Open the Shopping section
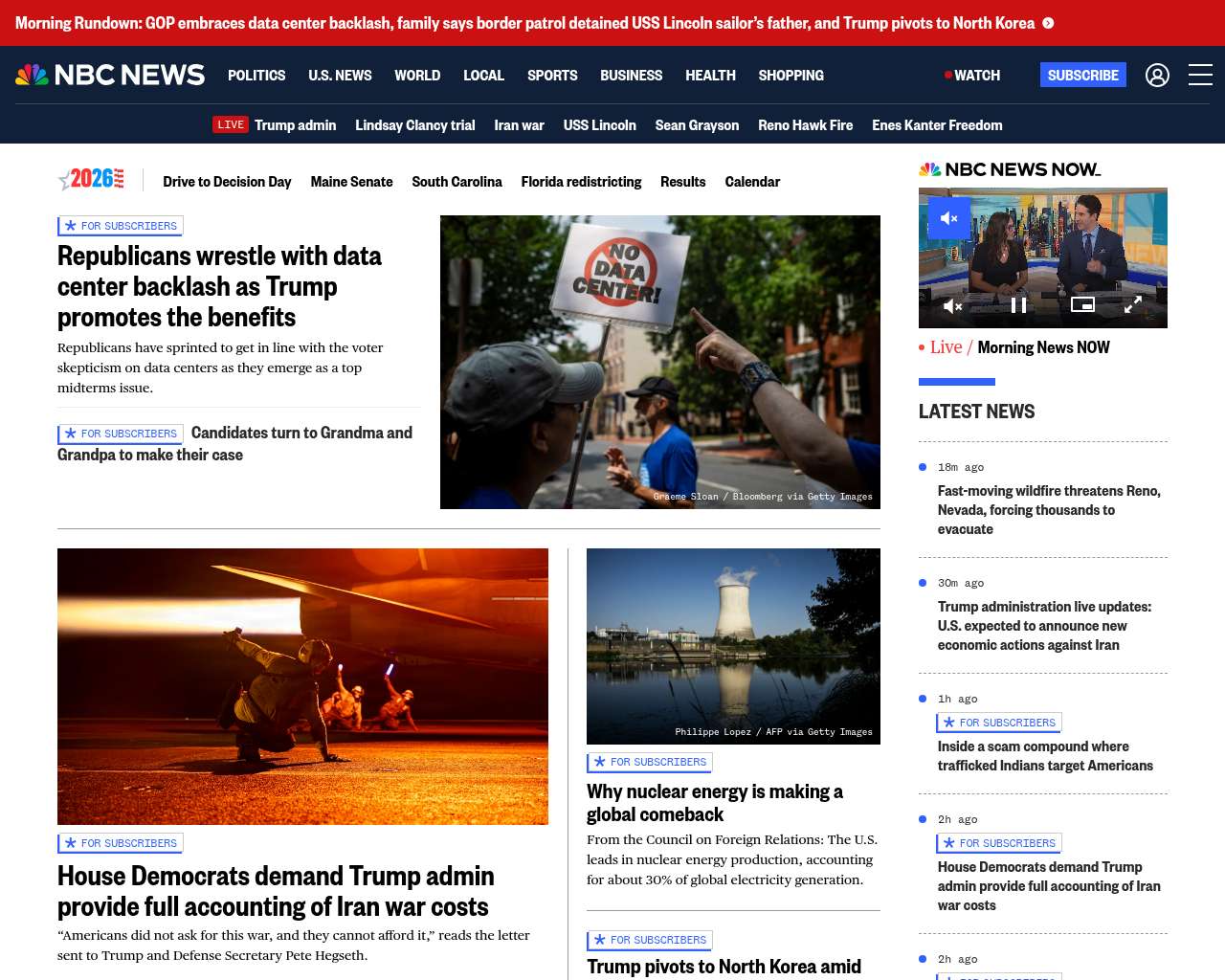The height and width of the screenshot is (980, 1225). [x=791, y=75]
